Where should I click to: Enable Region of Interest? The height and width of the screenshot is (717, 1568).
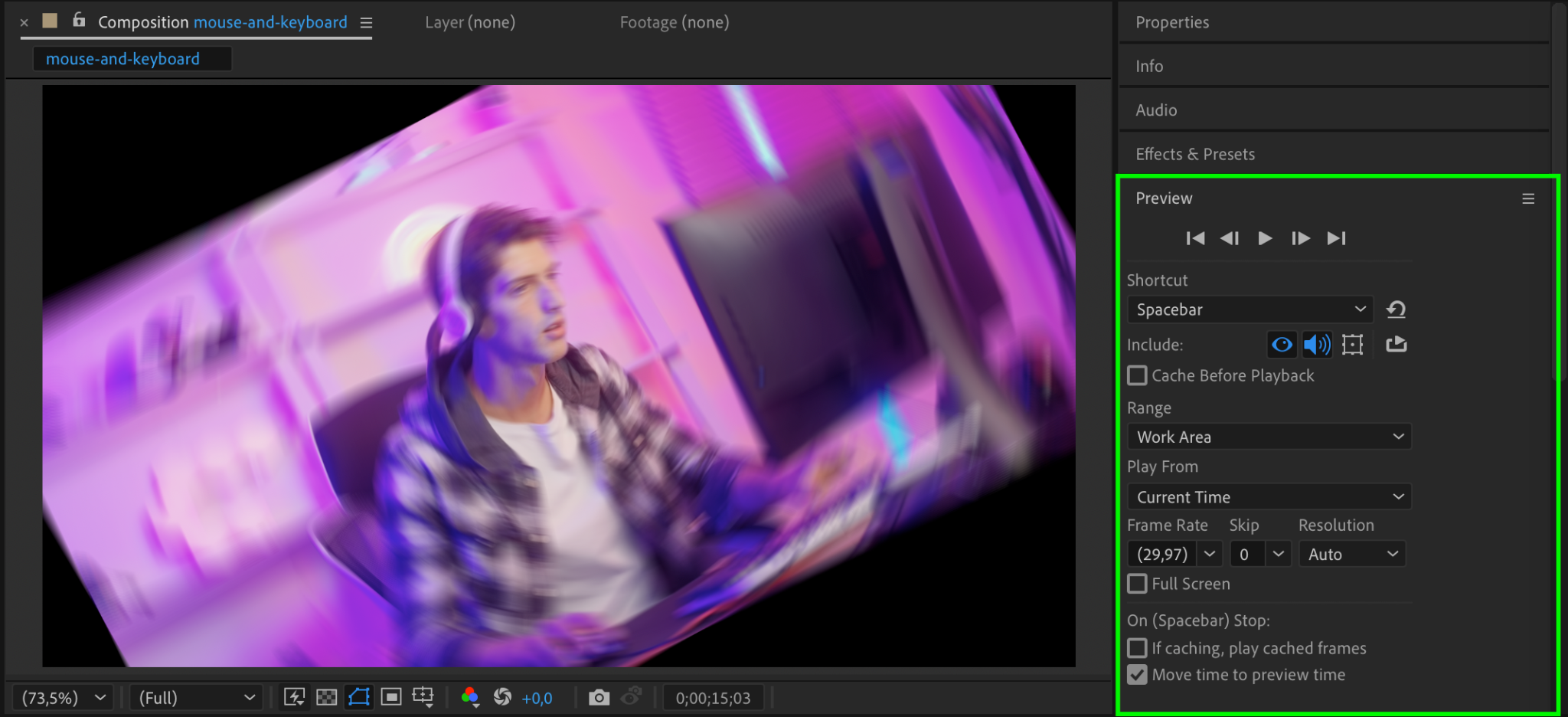tap(391, 697)
